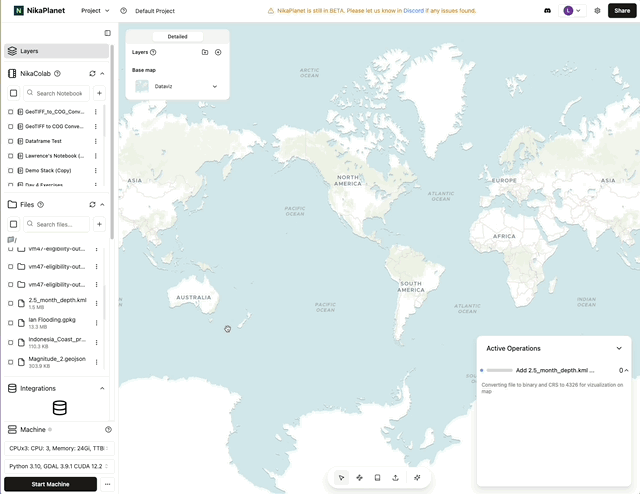Viewport: 640px width, 494px height.
Task: Check the Magnitude_2.geojson checkbox
Action: (x=11, y=362)
